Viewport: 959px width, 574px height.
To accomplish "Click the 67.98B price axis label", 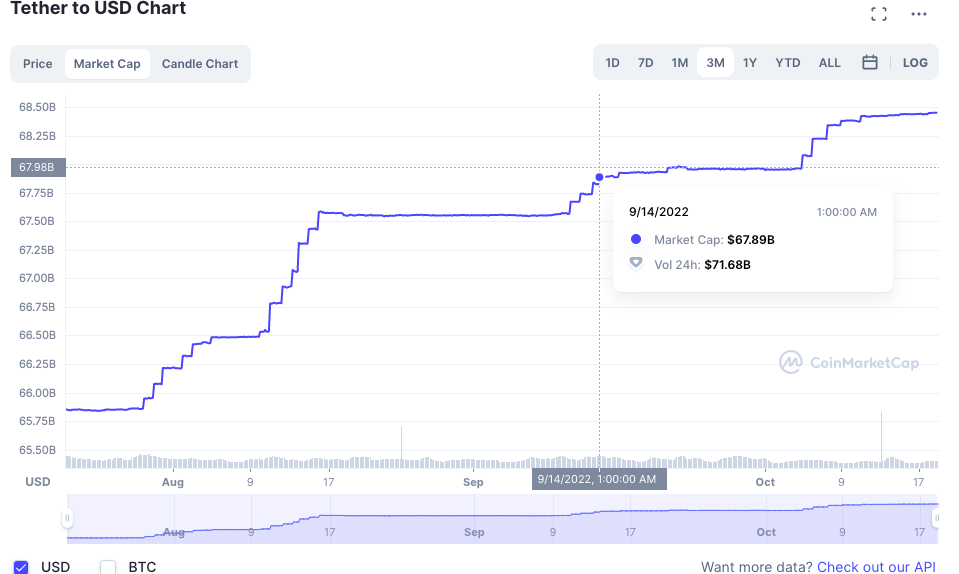I will (x=38, y=167).
